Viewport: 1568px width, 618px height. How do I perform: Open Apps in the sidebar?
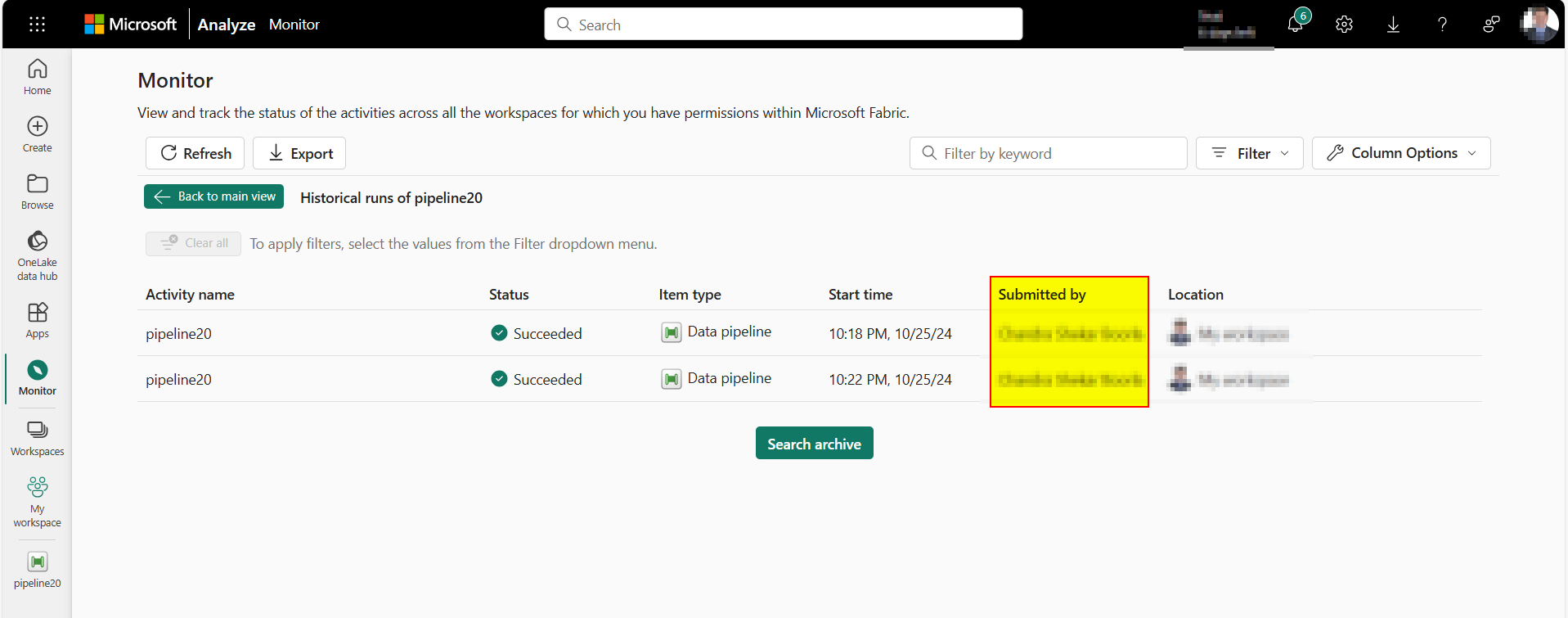pos(38,320)
